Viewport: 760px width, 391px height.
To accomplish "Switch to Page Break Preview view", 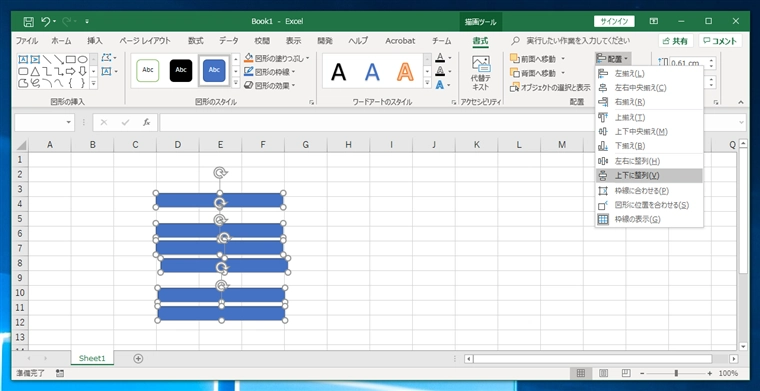I will coord(626,373).
